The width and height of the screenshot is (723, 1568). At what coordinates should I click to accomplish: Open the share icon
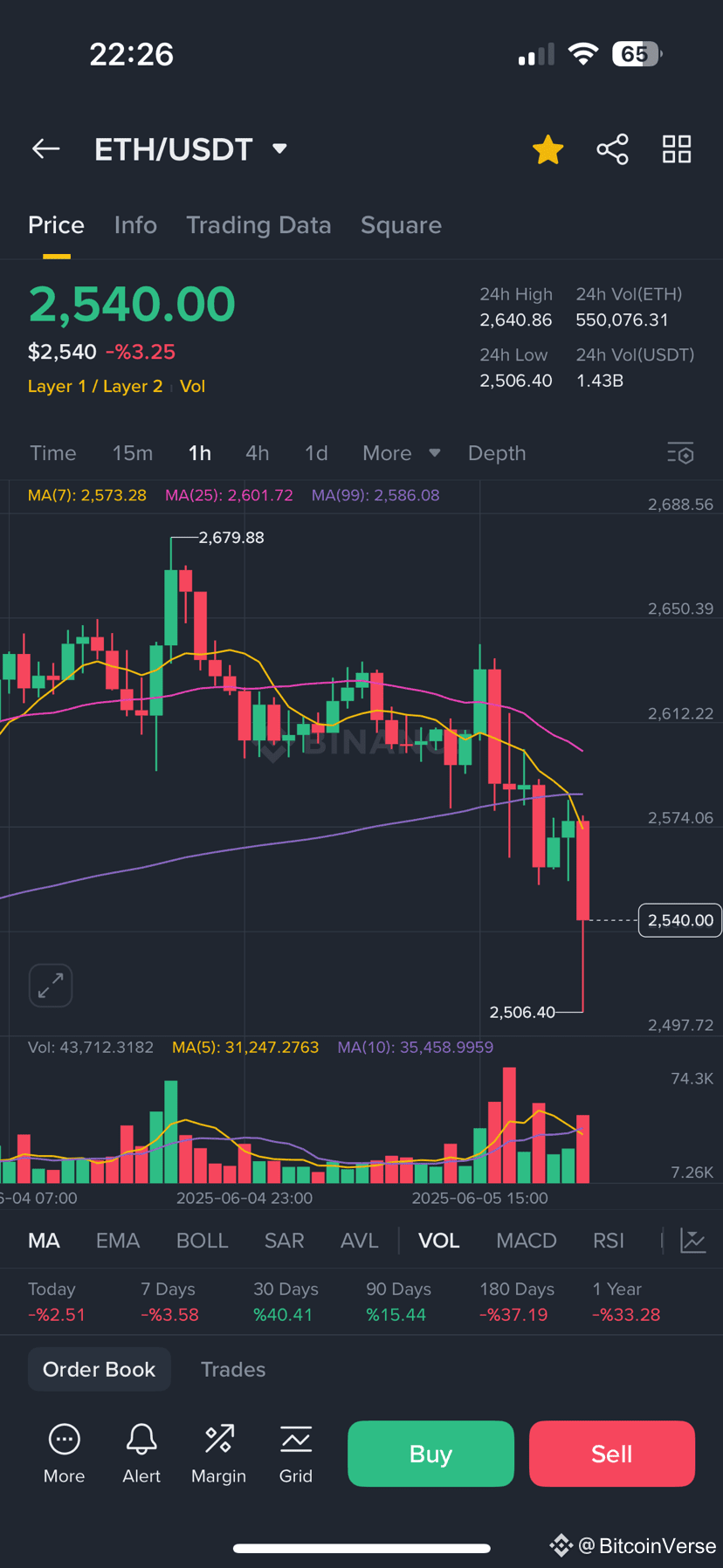pos(612,149)
